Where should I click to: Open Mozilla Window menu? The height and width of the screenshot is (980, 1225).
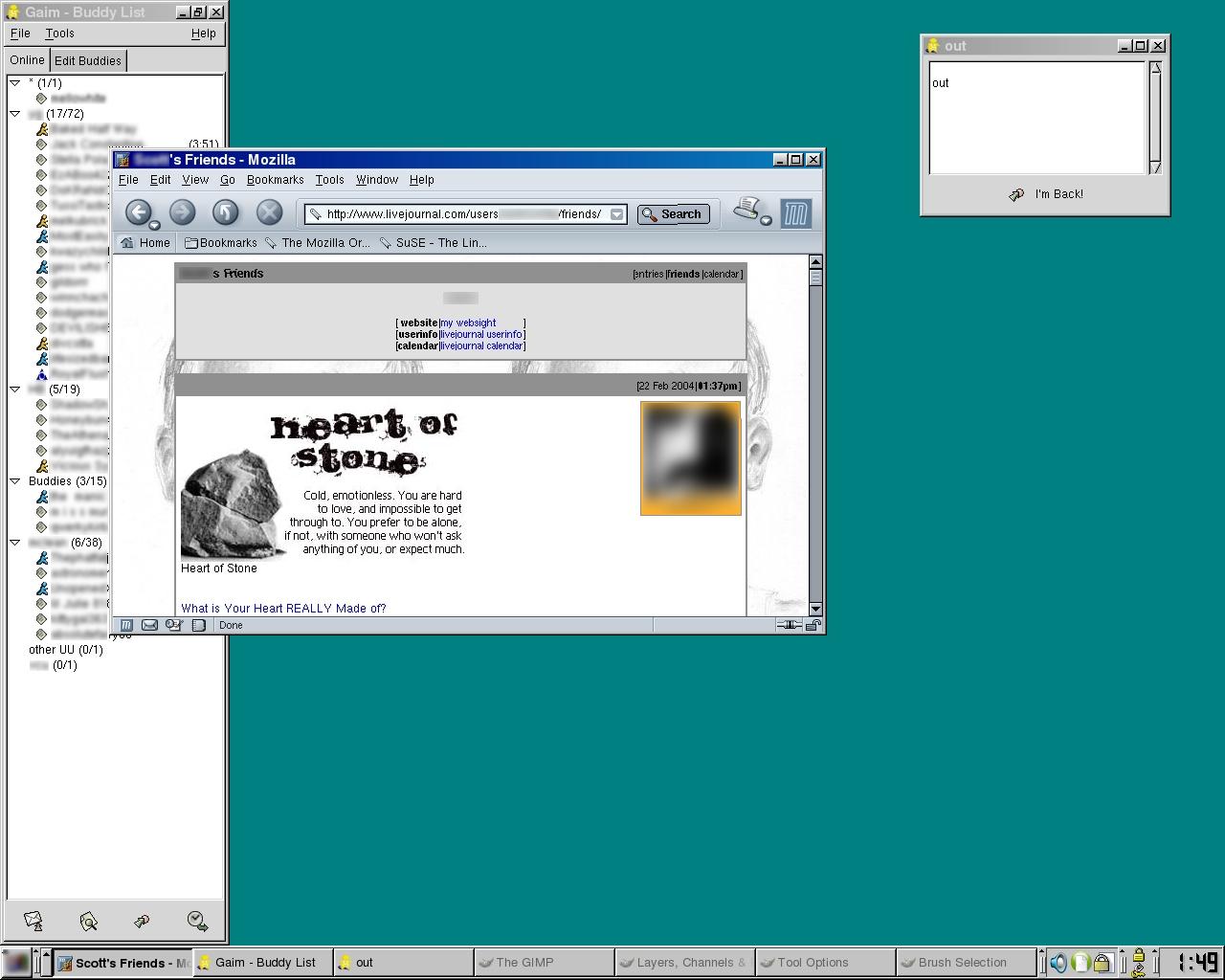pyautogui.click(x=377, y=180)
